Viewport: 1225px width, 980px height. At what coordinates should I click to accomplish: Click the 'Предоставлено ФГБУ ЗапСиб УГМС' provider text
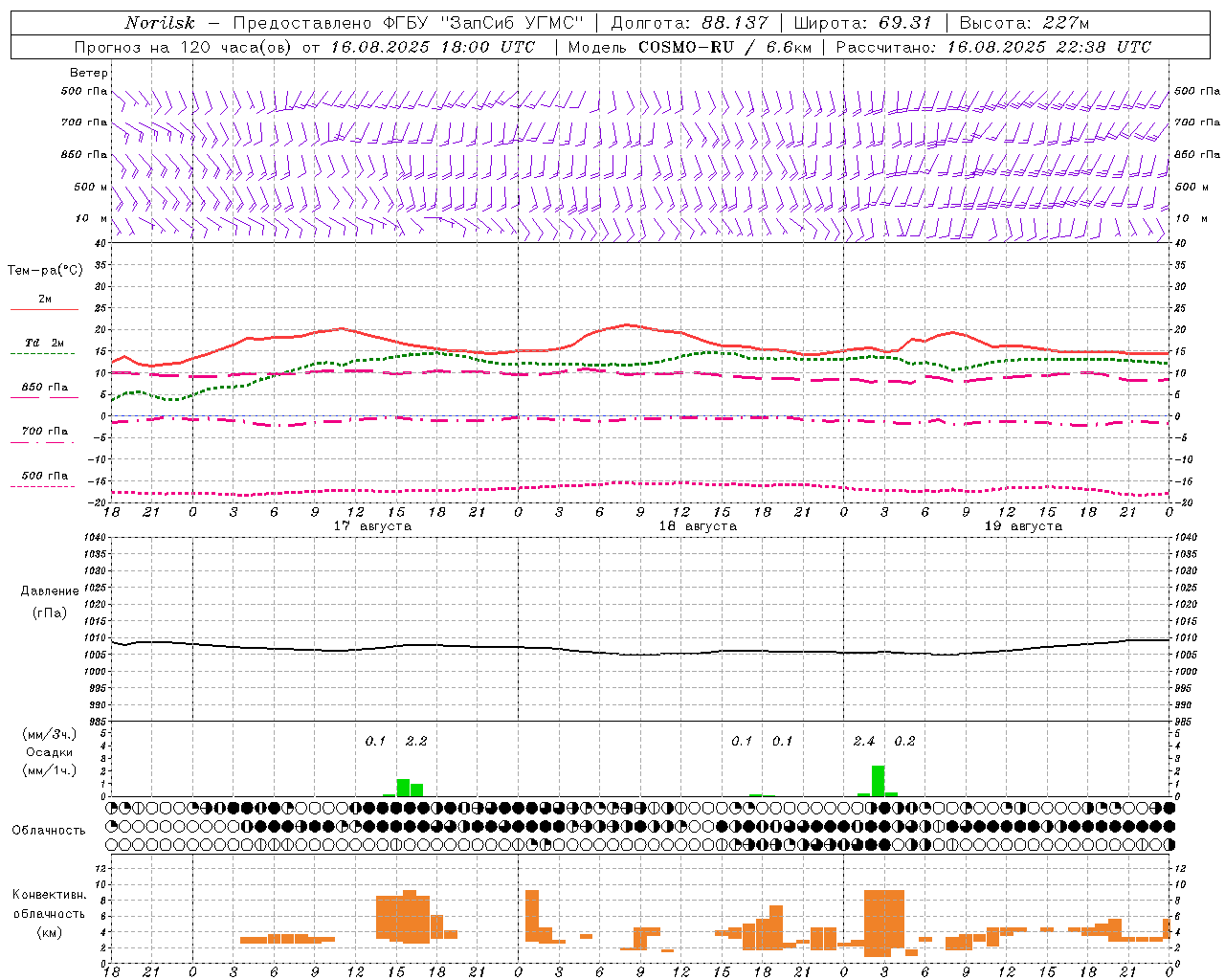[x=409, y=23]
